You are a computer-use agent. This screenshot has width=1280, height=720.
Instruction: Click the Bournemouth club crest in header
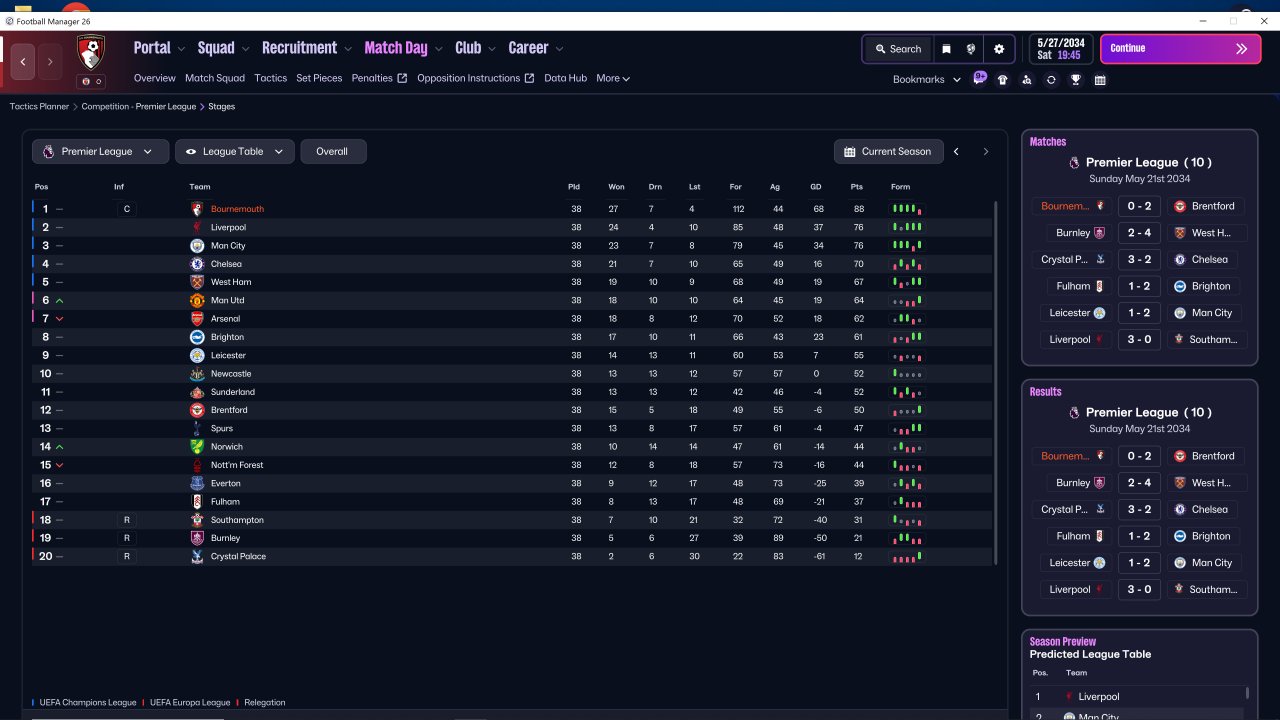(x=91, y=52)
